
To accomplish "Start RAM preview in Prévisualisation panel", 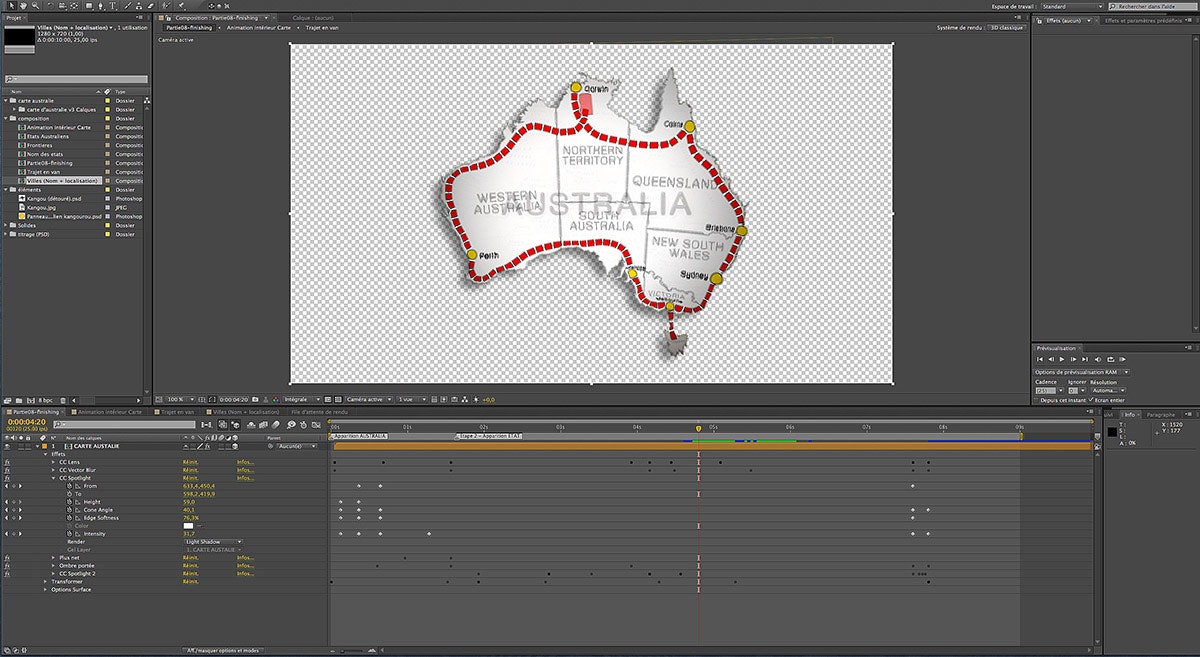I will click(x=1123, y=359).
